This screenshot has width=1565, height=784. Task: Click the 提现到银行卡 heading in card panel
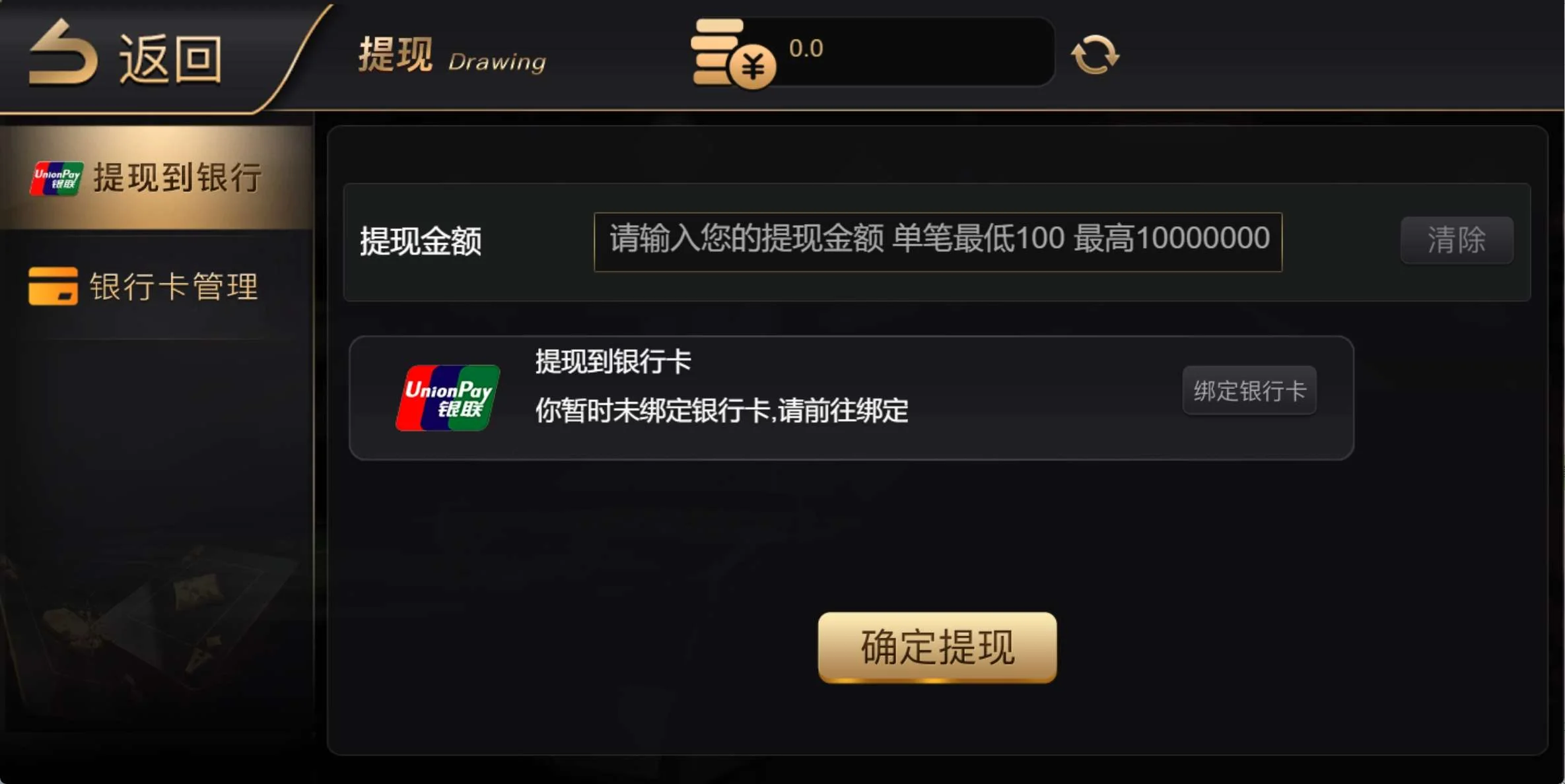[x=613, y=361]
